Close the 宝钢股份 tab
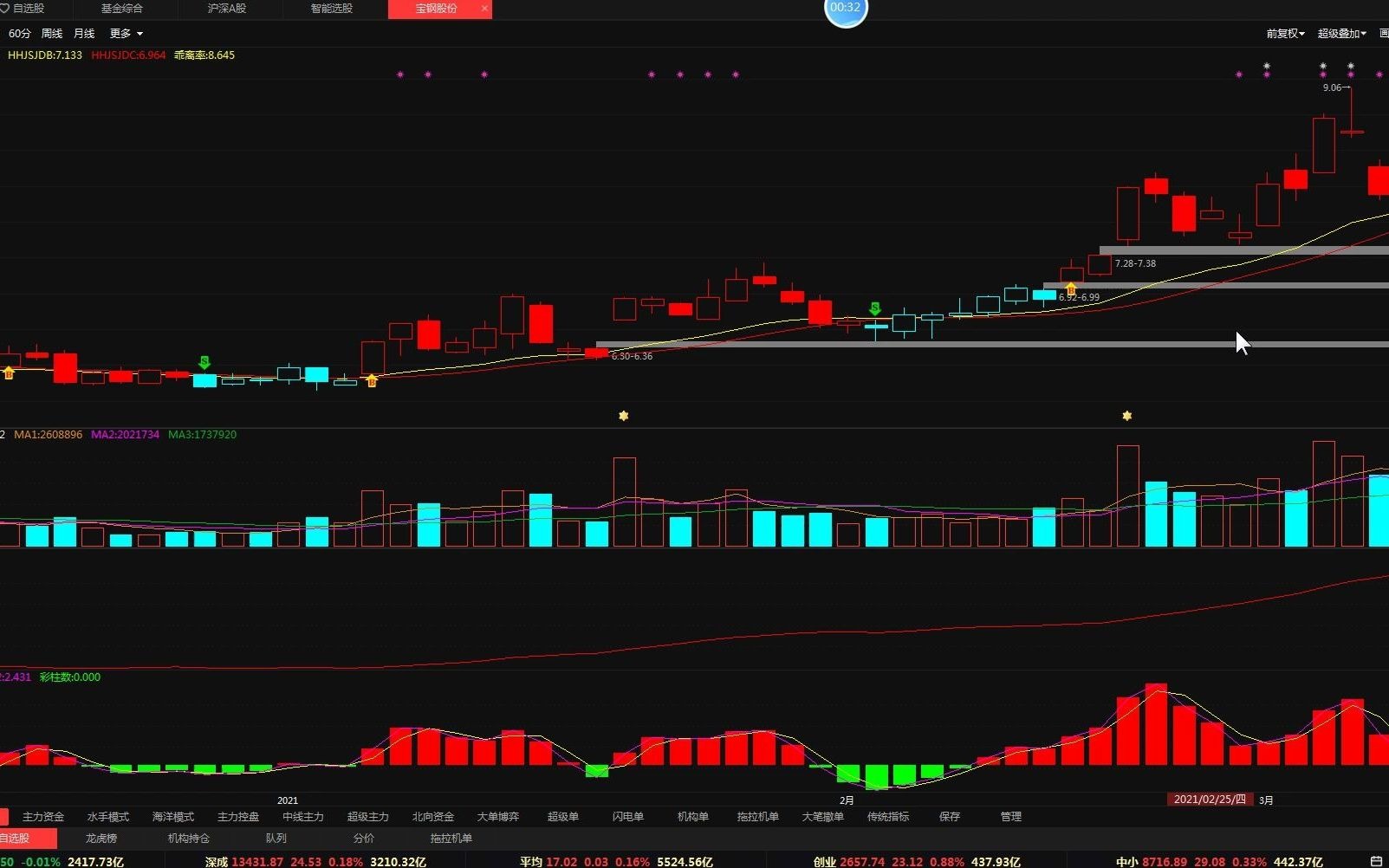Screen dimensions: 1389x868 click(x=484, y=9)
